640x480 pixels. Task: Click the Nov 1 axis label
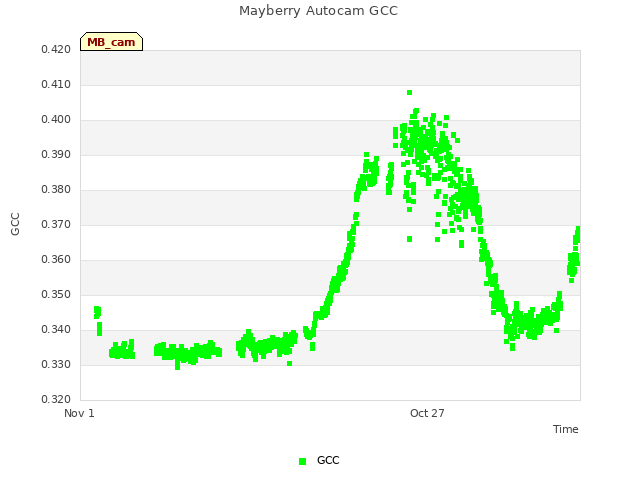[x=79, y=413]
